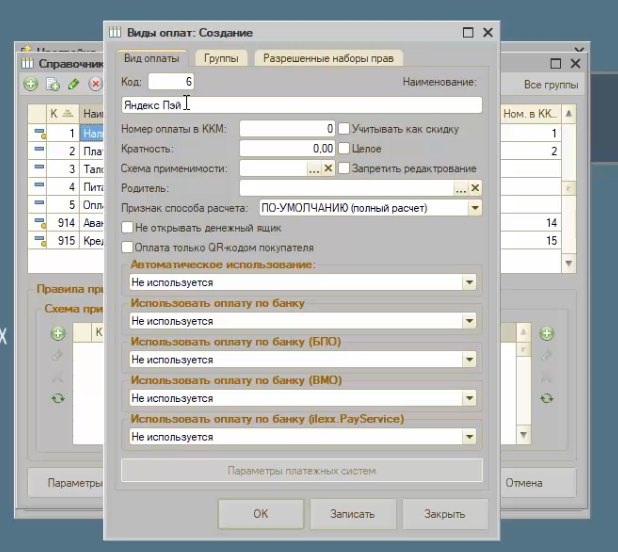Open ilexx.PayService payment dropdown
This screenshot has height=552, width=618.
[469, 437]
